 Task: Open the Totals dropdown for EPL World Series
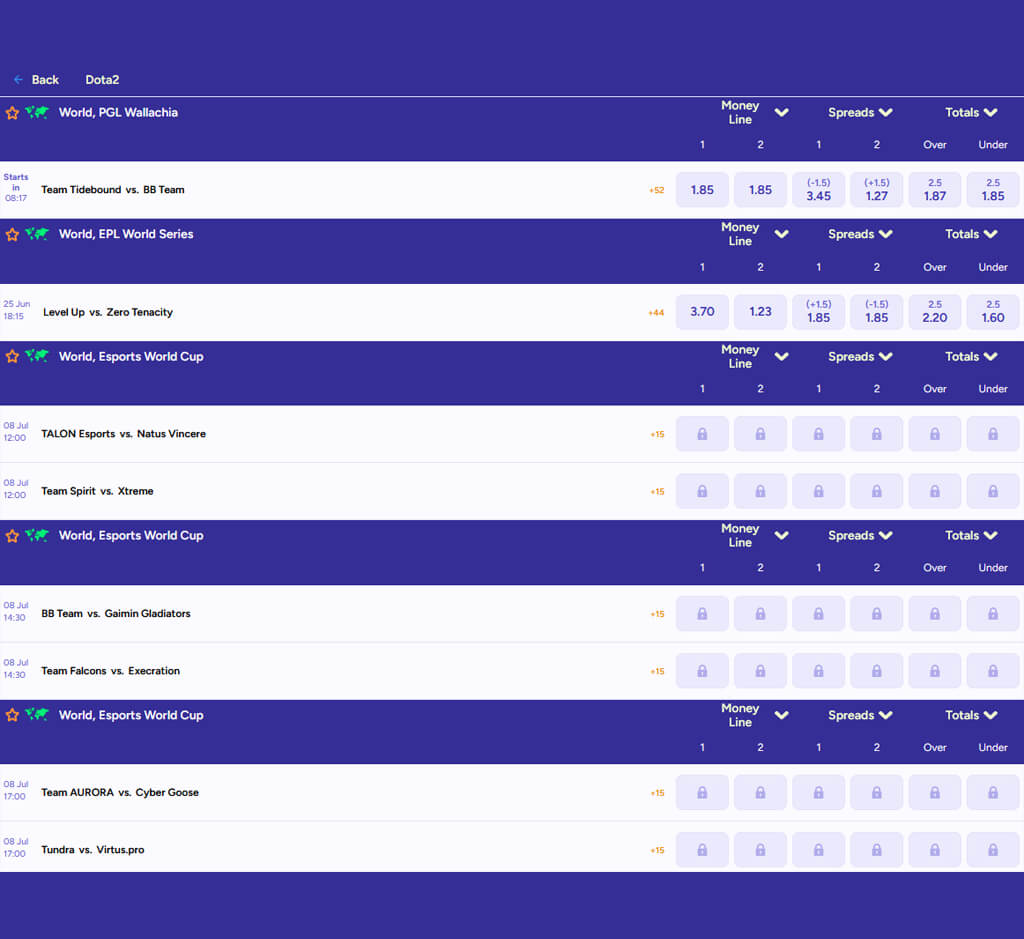(991, 234)
